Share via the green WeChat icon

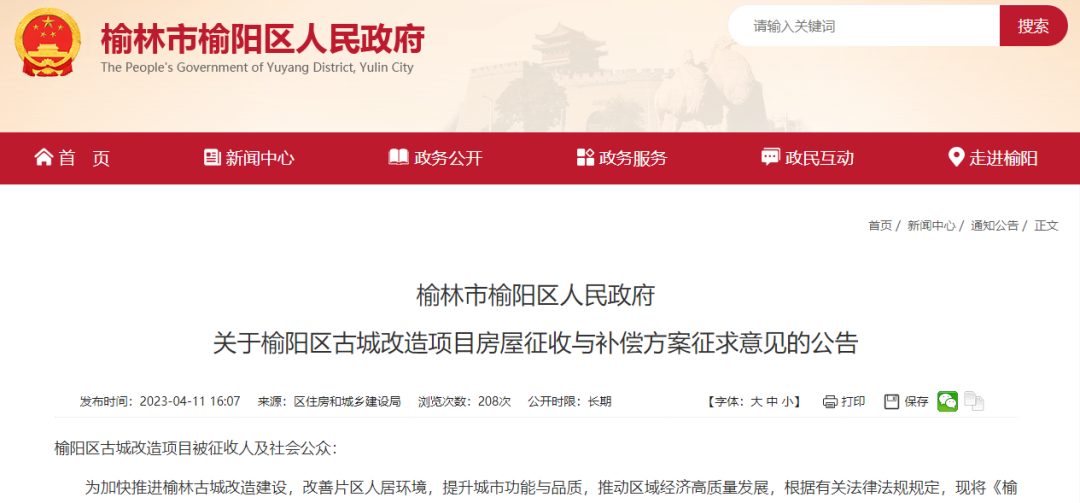coord(947,401)
